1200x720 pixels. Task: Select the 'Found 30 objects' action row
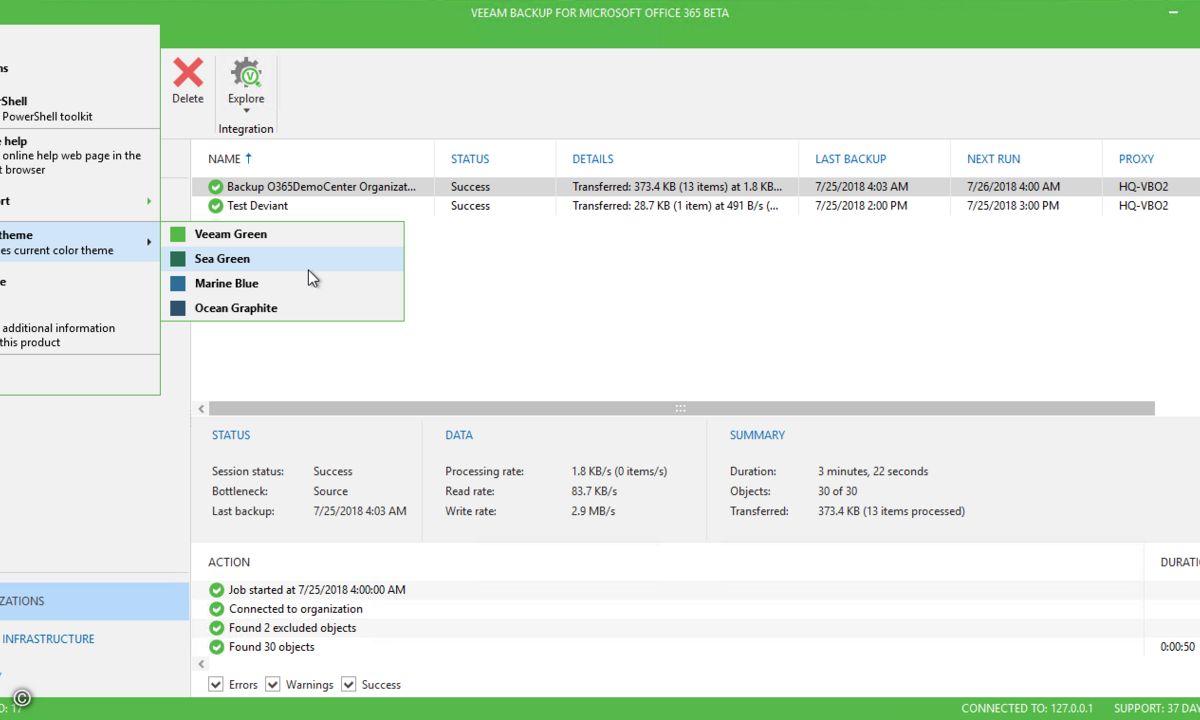click(696, 647)
